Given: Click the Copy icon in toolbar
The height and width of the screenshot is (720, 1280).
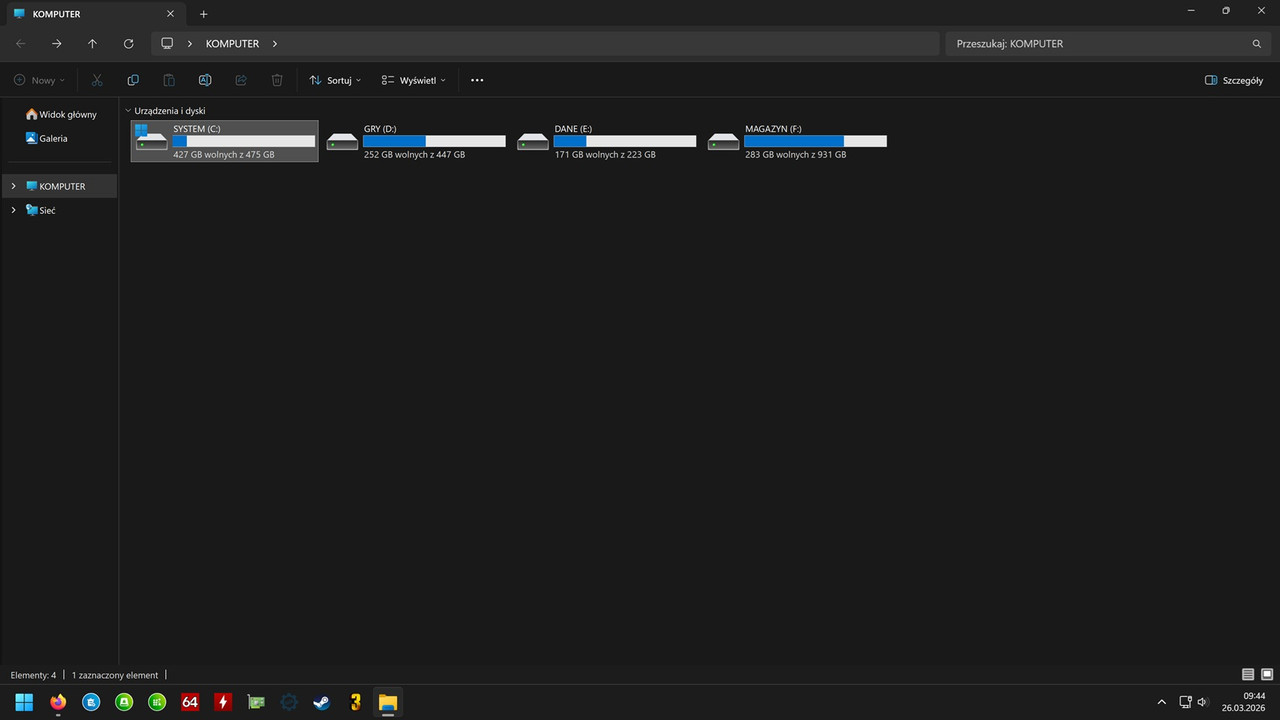Looking at the screenshot, I should click(133, 80).
